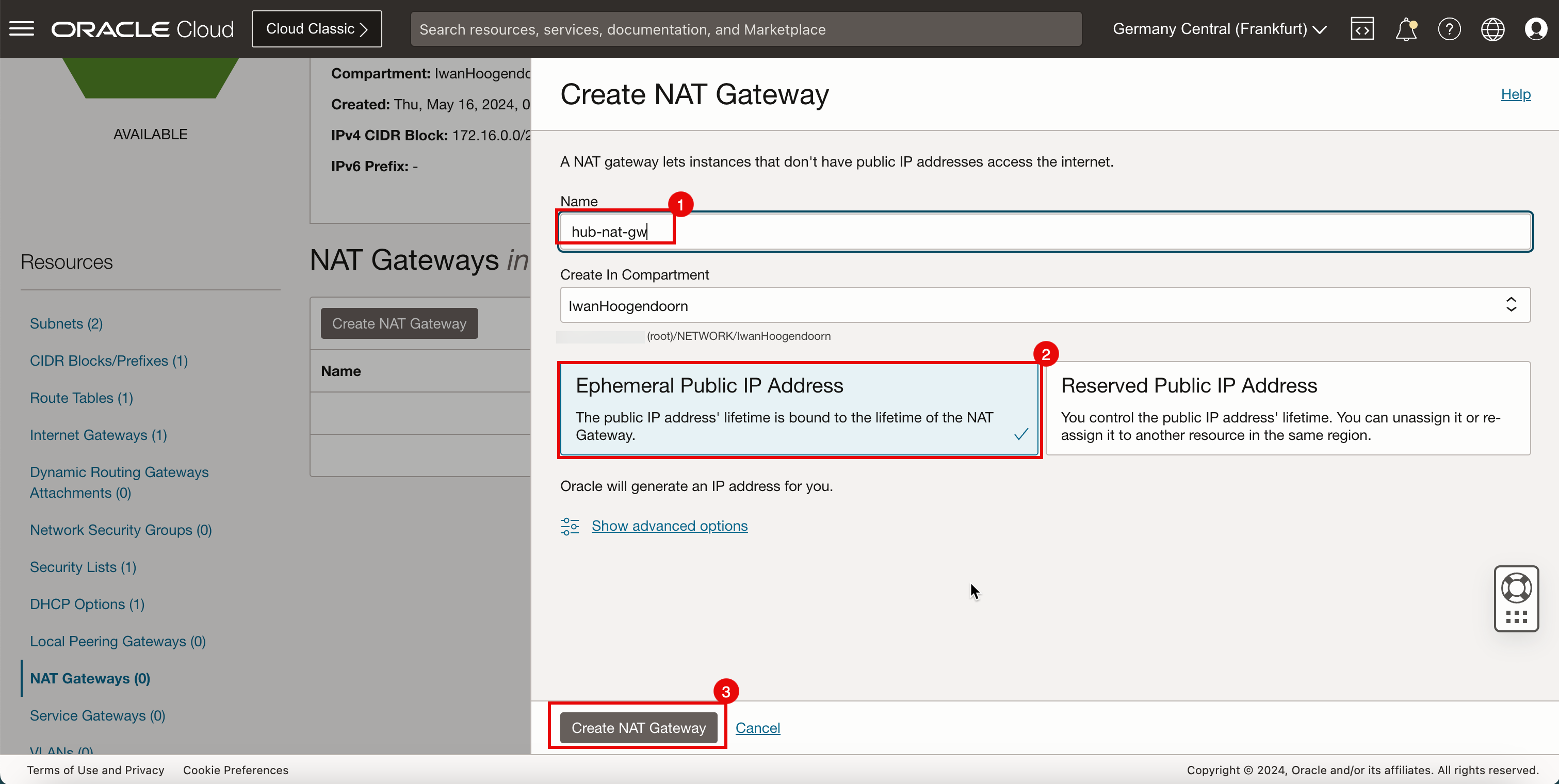Image resolution: width=1559 pixels, height=784 pixels.
Task: Click Internet Gateways resource link
Action: click(x=99, y=434)
